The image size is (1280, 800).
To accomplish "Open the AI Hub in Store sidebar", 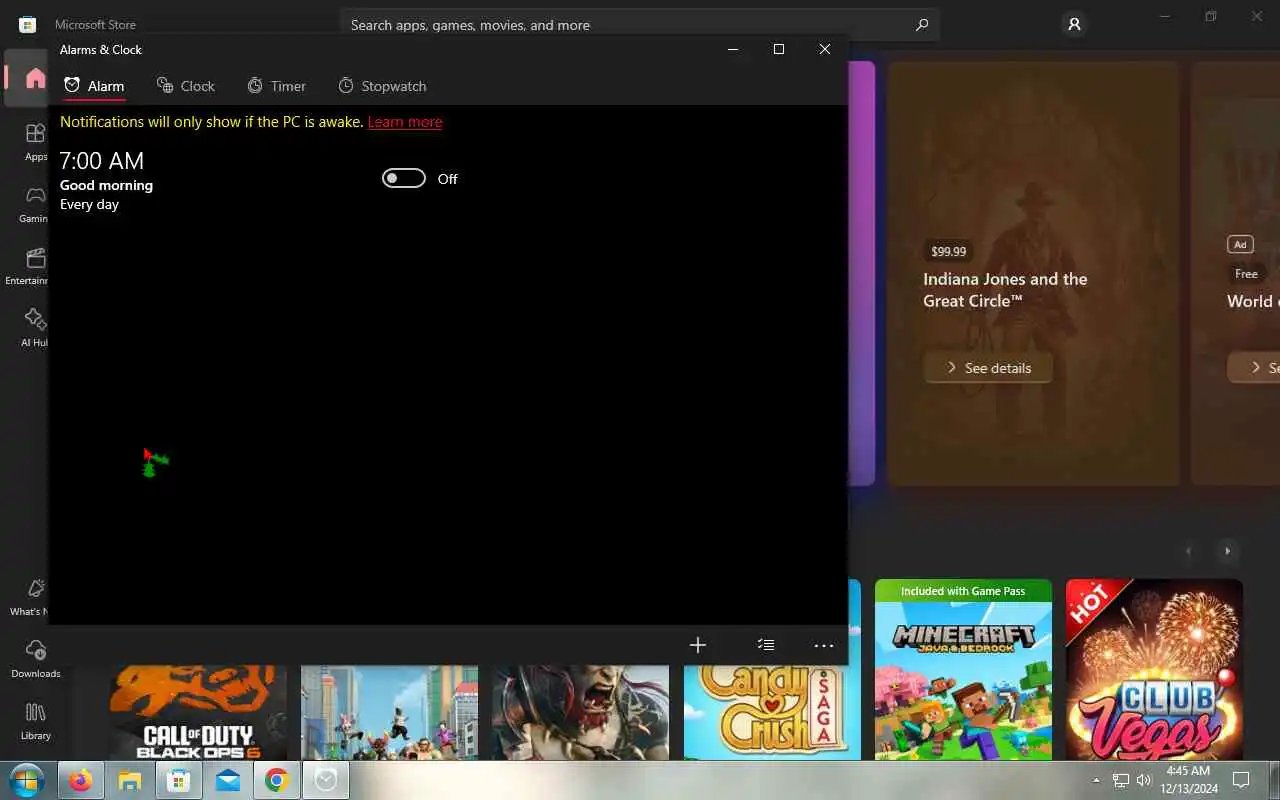I will tap(35, 327).
